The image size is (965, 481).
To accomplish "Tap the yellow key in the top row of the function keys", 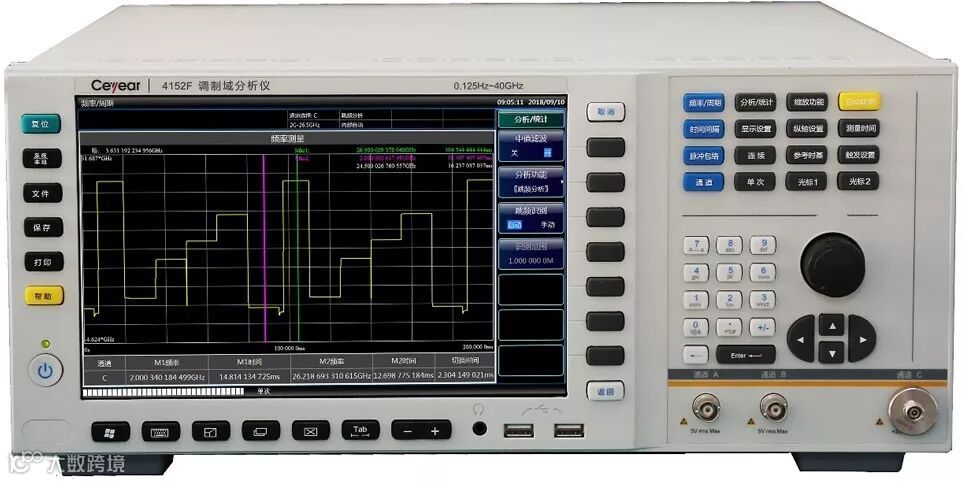I will click(x=859, y=101).
